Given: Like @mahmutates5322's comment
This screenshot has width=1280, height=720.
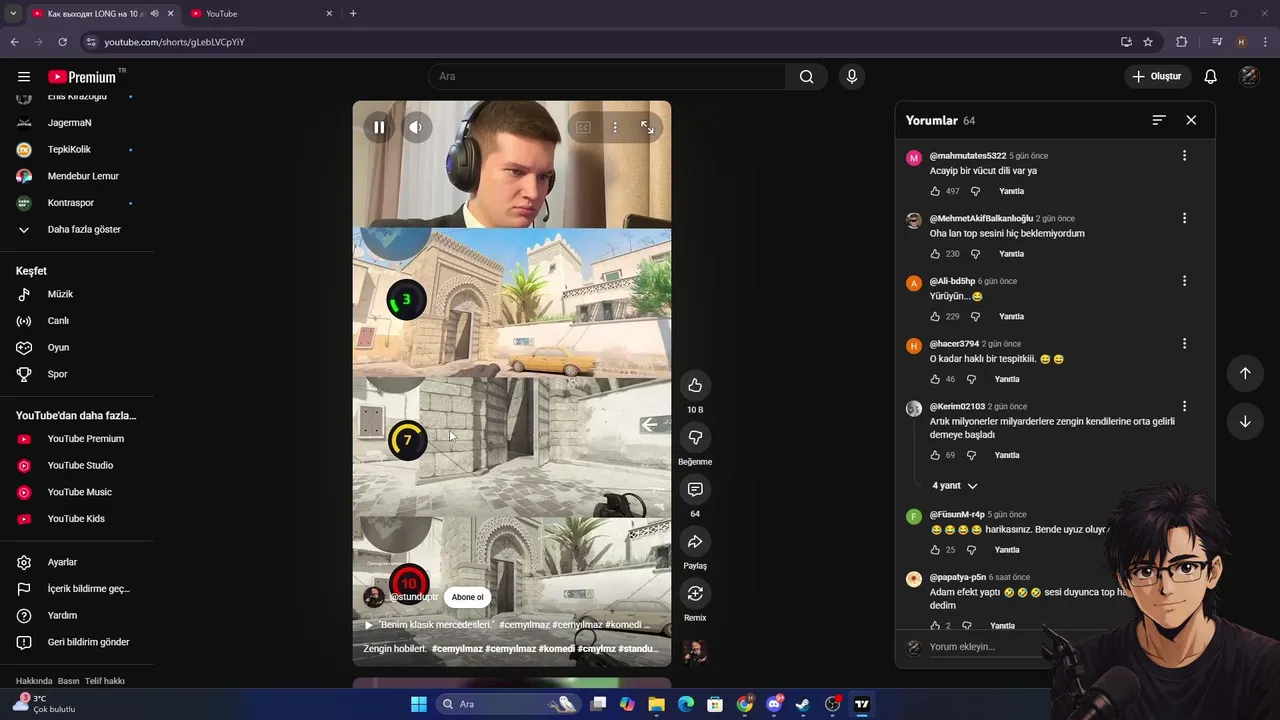Looking at the screenshot, I should [x=935, y=191].
